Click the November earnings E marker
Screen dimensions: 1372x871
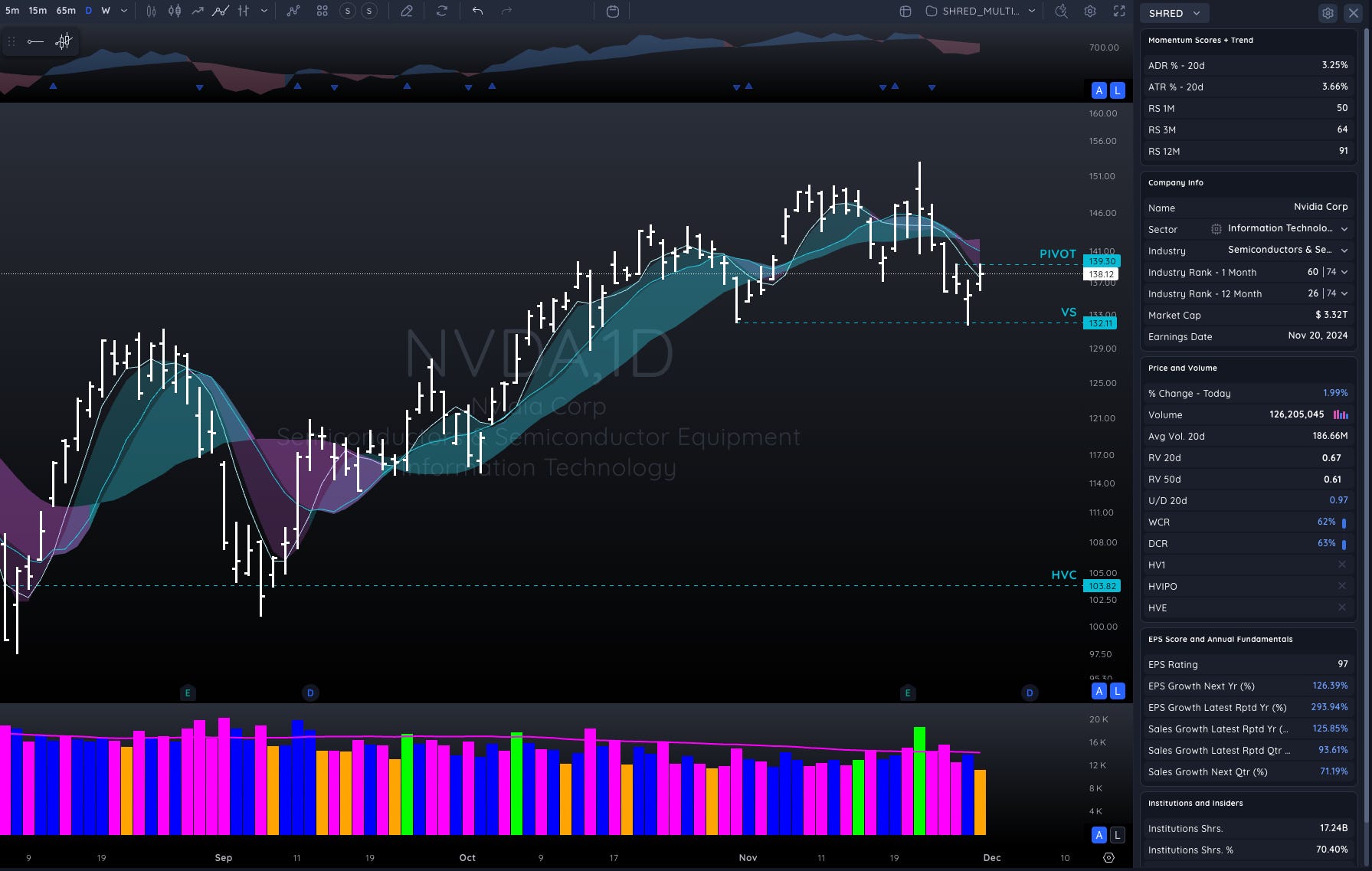click(908, 693)
